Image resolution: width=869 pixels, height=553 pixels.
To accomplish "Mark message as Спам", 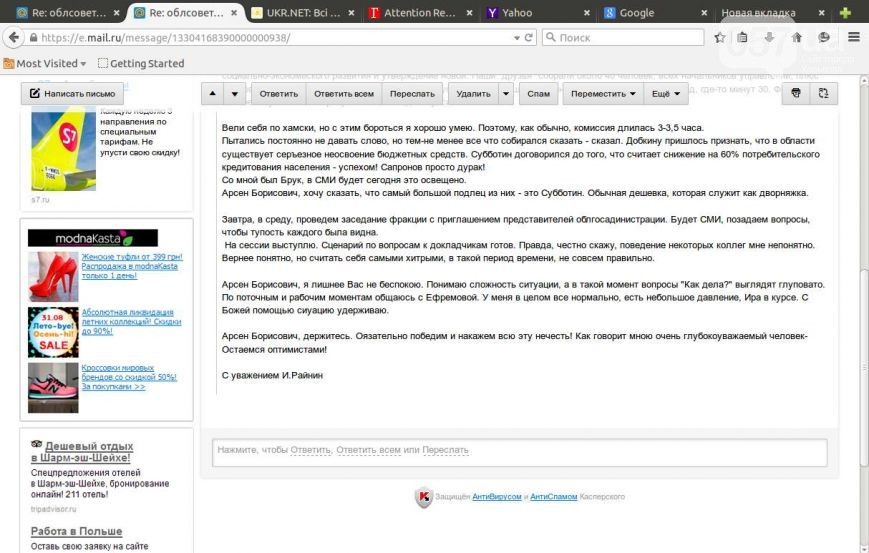I will pos(538,94).
